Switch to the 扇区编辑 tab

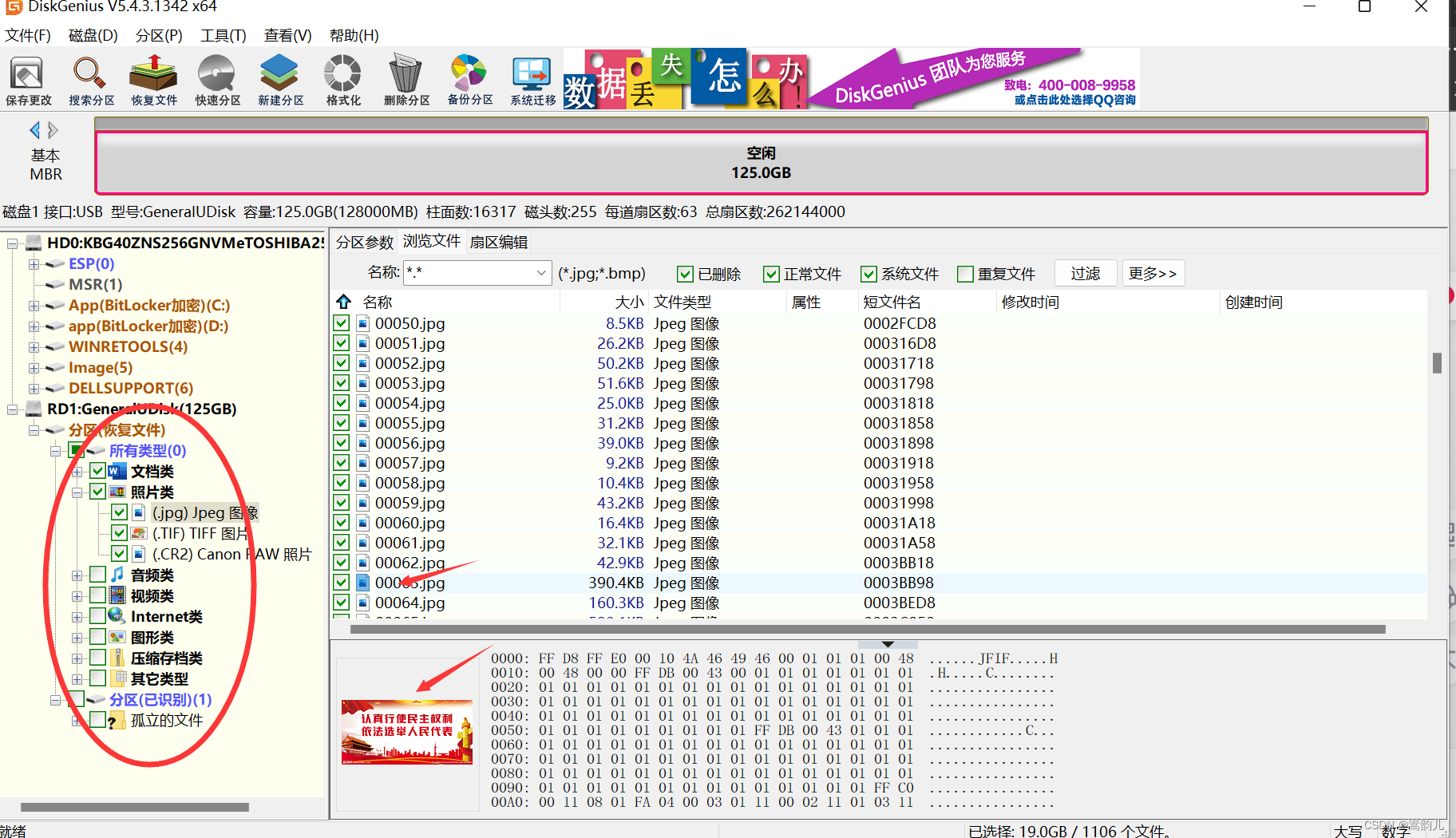click(x=499, y=241)
